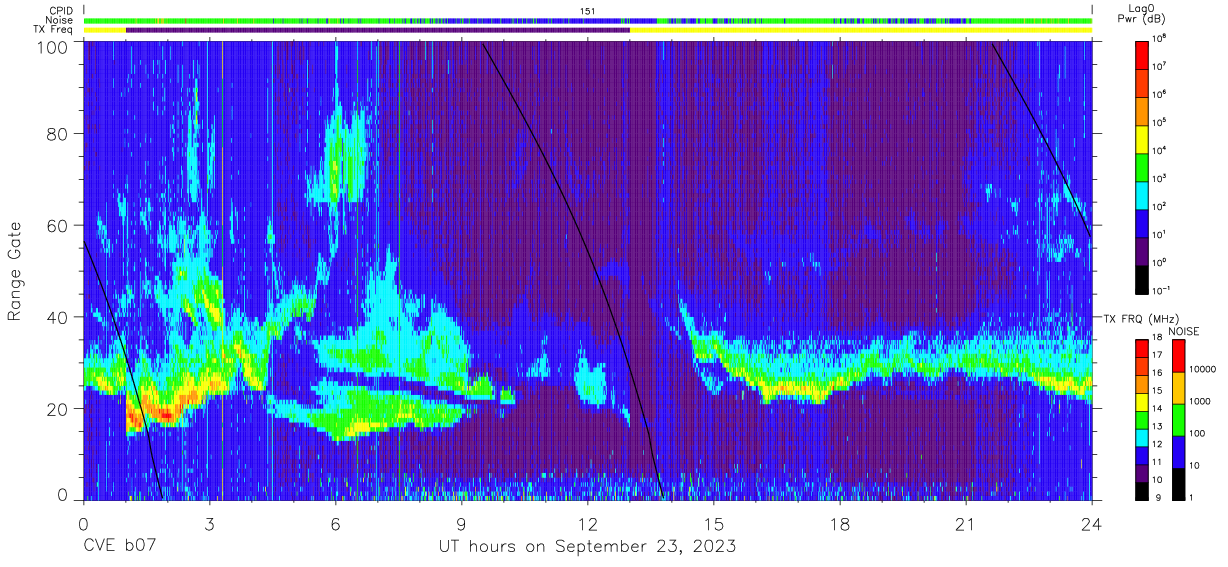This screenshot has height=567, width=1228.
Task: Click the TX FRQ (MHz) legend title
Action: click(1141, 318)
